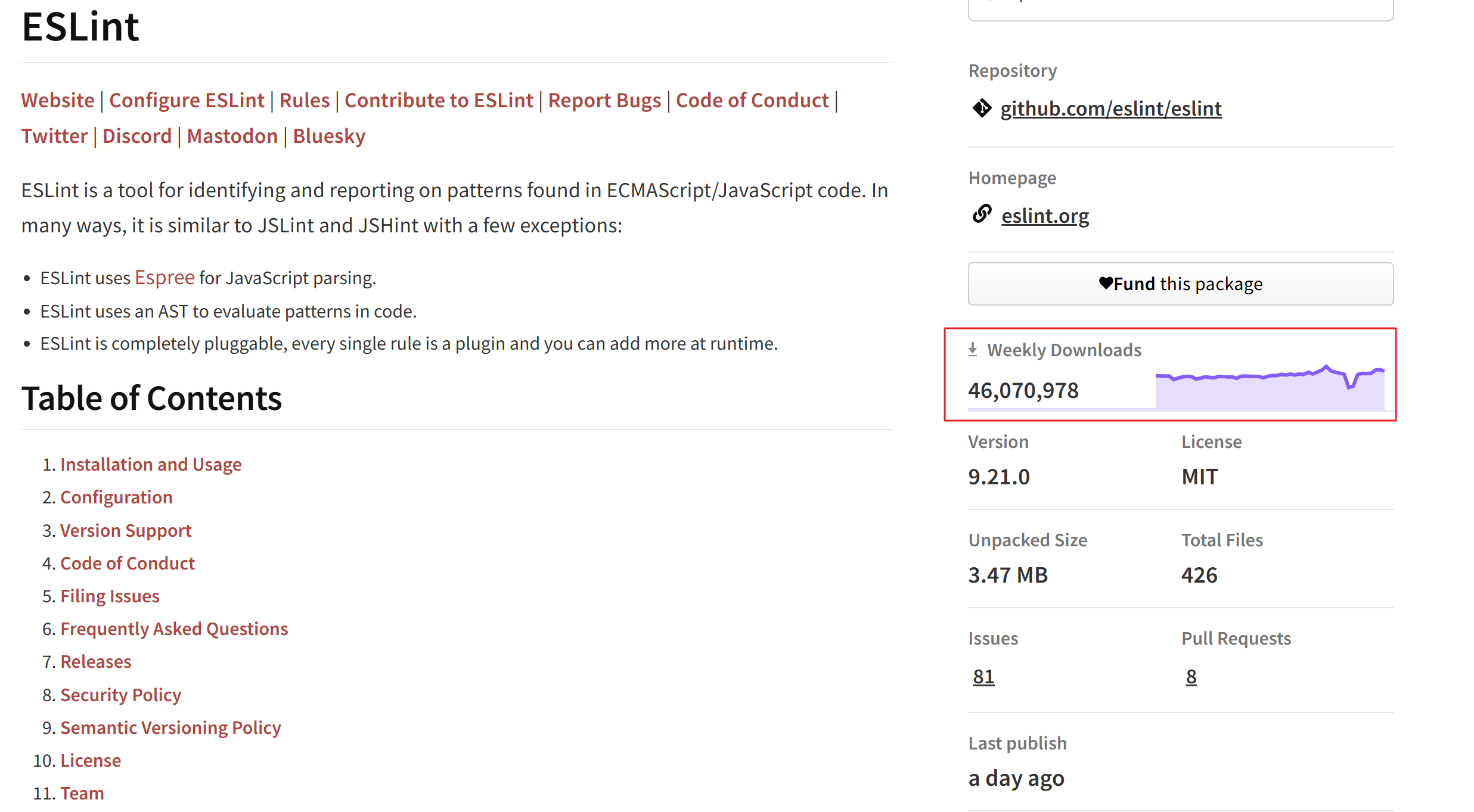Jump to Semantic Versioning Policy section
The width and height of the screenshot is (1474, 812).
pyautogui.click(x=170, y=727)
